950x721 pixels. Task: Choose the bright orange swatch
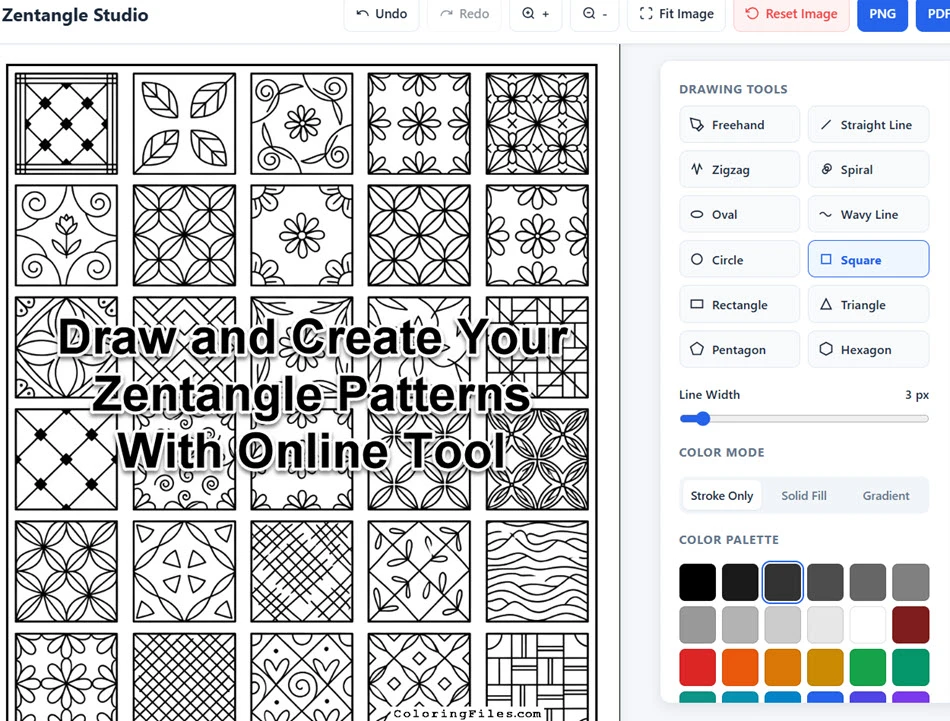(740, 667)
